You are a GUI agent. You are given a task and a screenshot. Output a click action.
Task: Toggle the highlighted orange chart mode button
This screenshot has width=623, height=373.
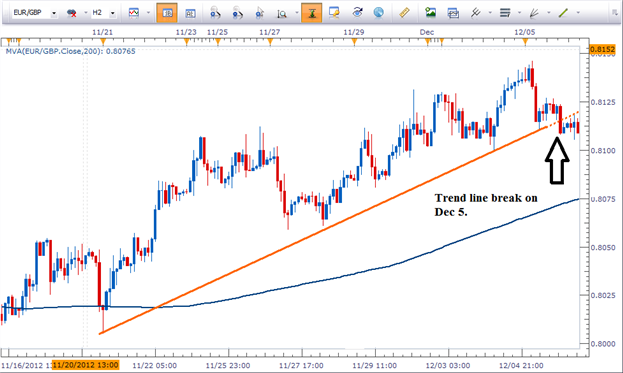tap(167, 13)
